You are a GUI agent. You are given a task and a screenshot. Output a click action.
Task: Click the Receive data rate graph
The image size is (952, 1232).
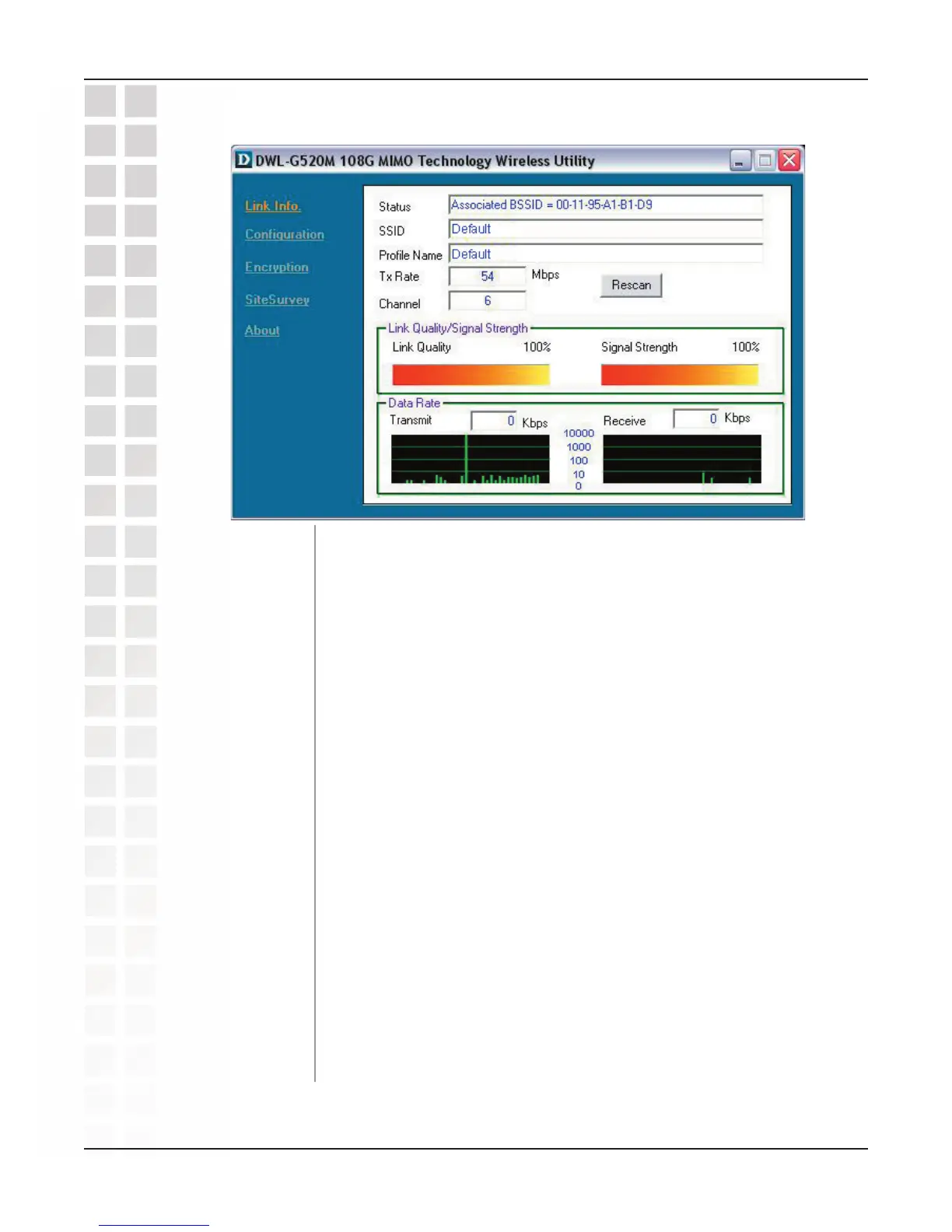[682, 459]
